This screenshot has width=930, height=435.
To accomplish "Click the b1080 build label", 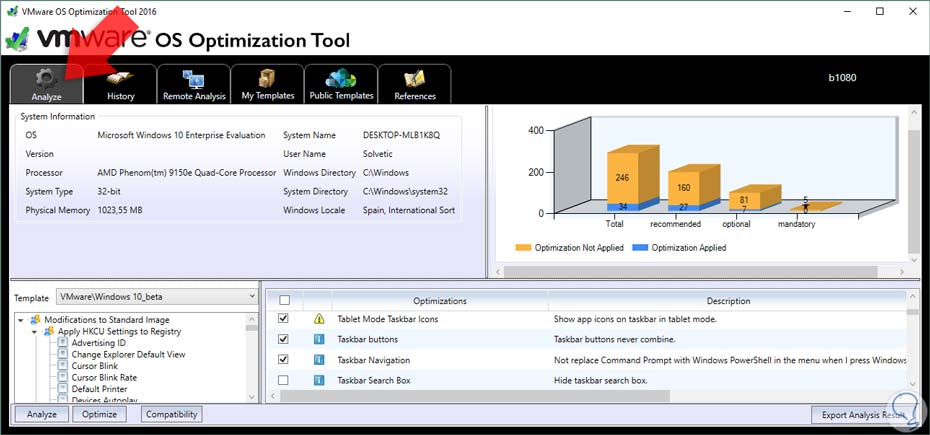I will 842,77.
